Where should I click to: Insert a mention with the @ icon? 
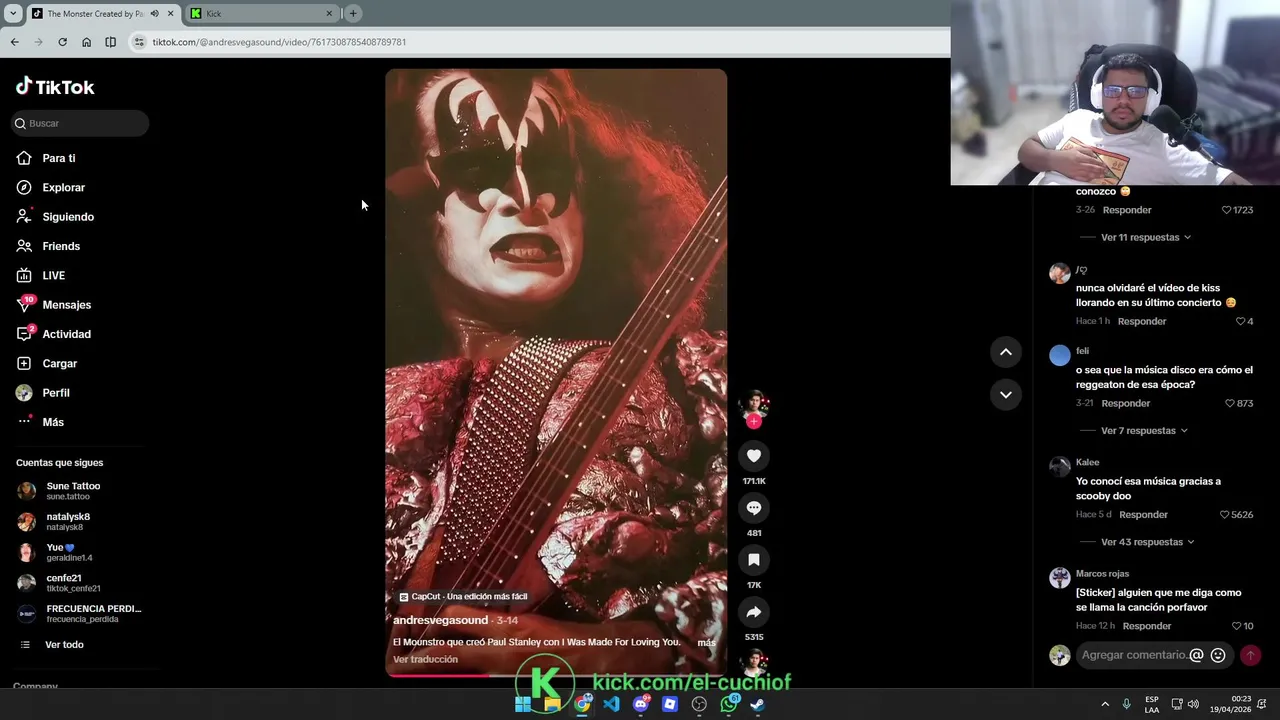click(x=1196, y=655)
